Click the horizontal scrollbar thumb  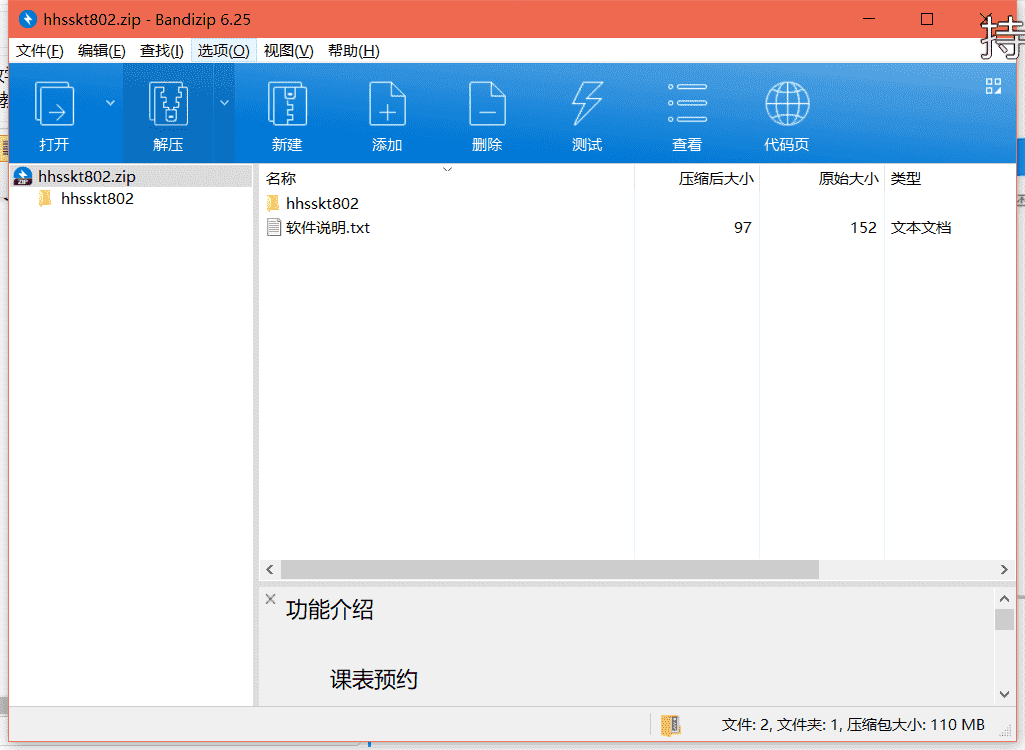coord(550,570)
